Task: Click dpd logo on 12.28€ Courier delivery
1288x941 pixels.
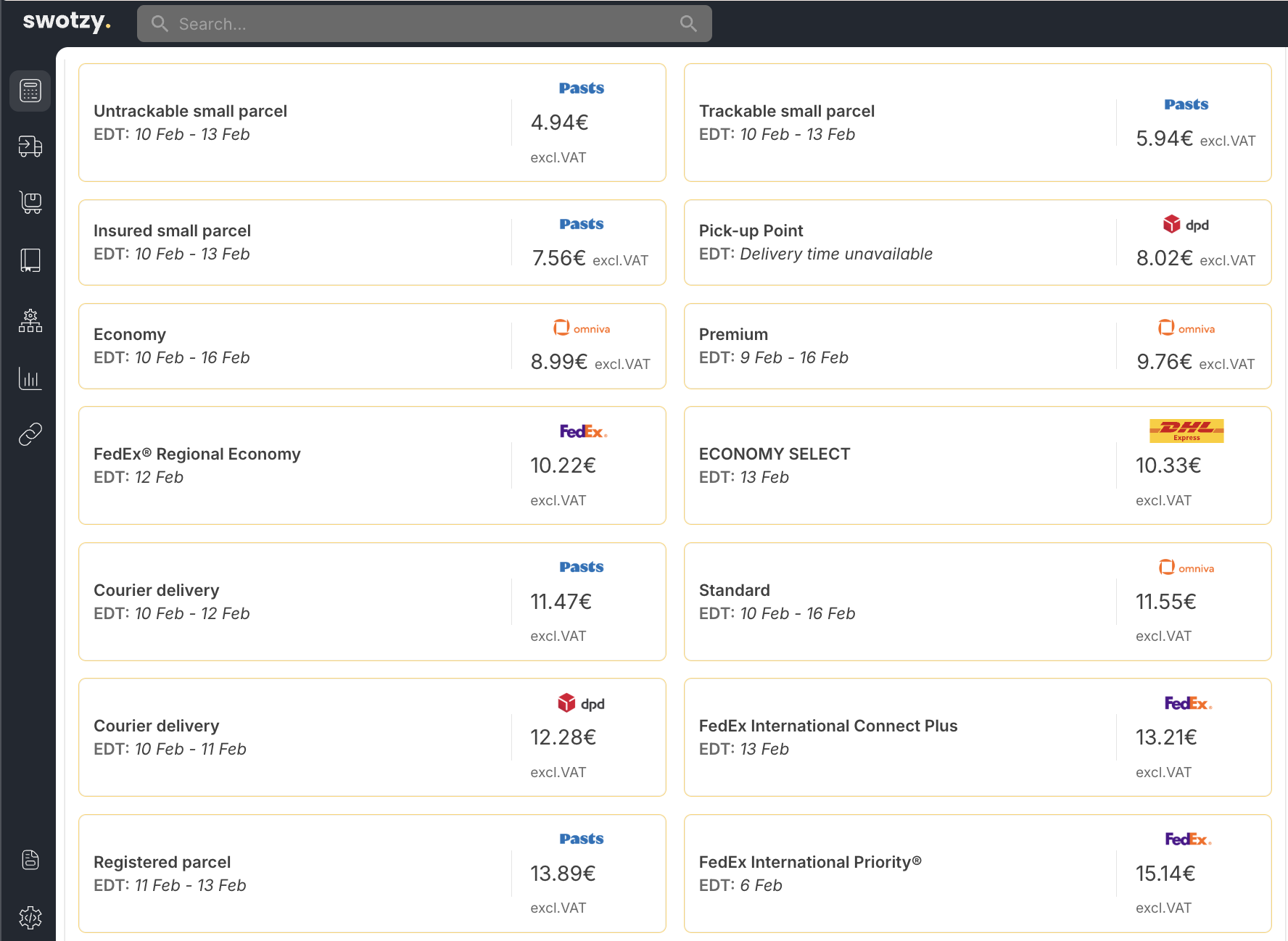Action: coord(581,704)
